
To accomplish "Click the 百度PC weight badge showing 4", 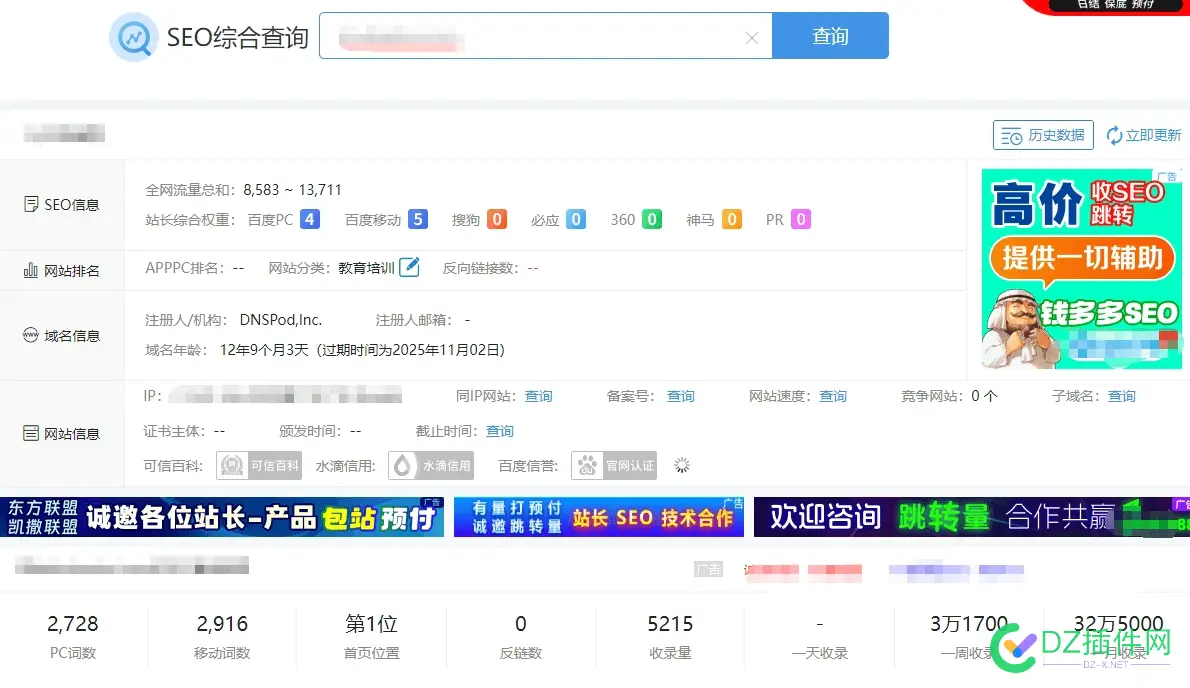I will coord(312,218).
